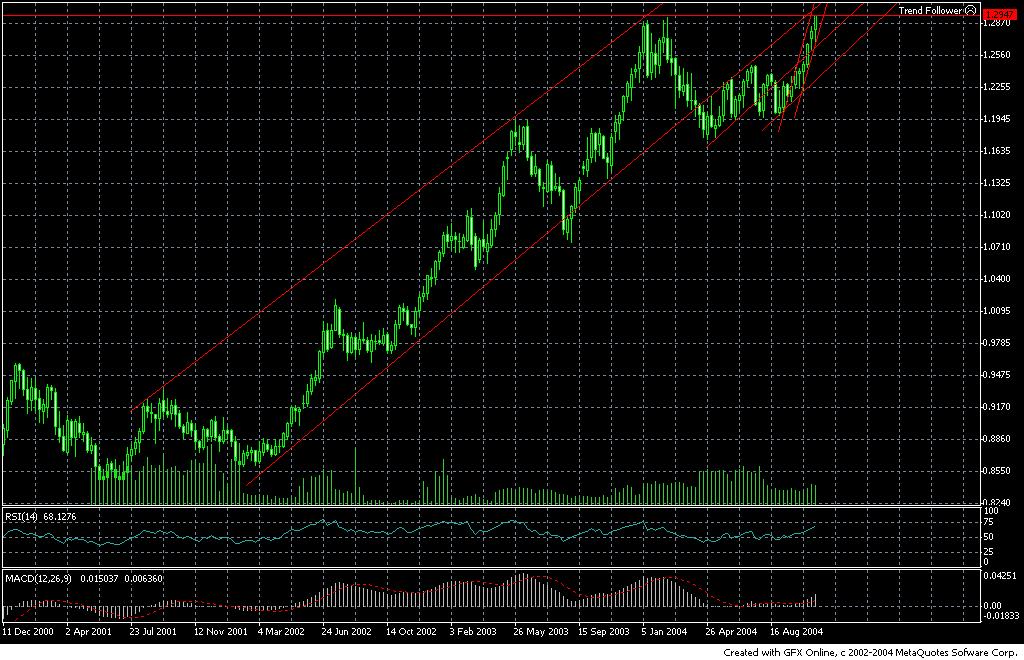The height and width of the screenshot is (660, 1024).
Task: Click the "26 May 2003" date label
Action: click(x=540, y=632)
